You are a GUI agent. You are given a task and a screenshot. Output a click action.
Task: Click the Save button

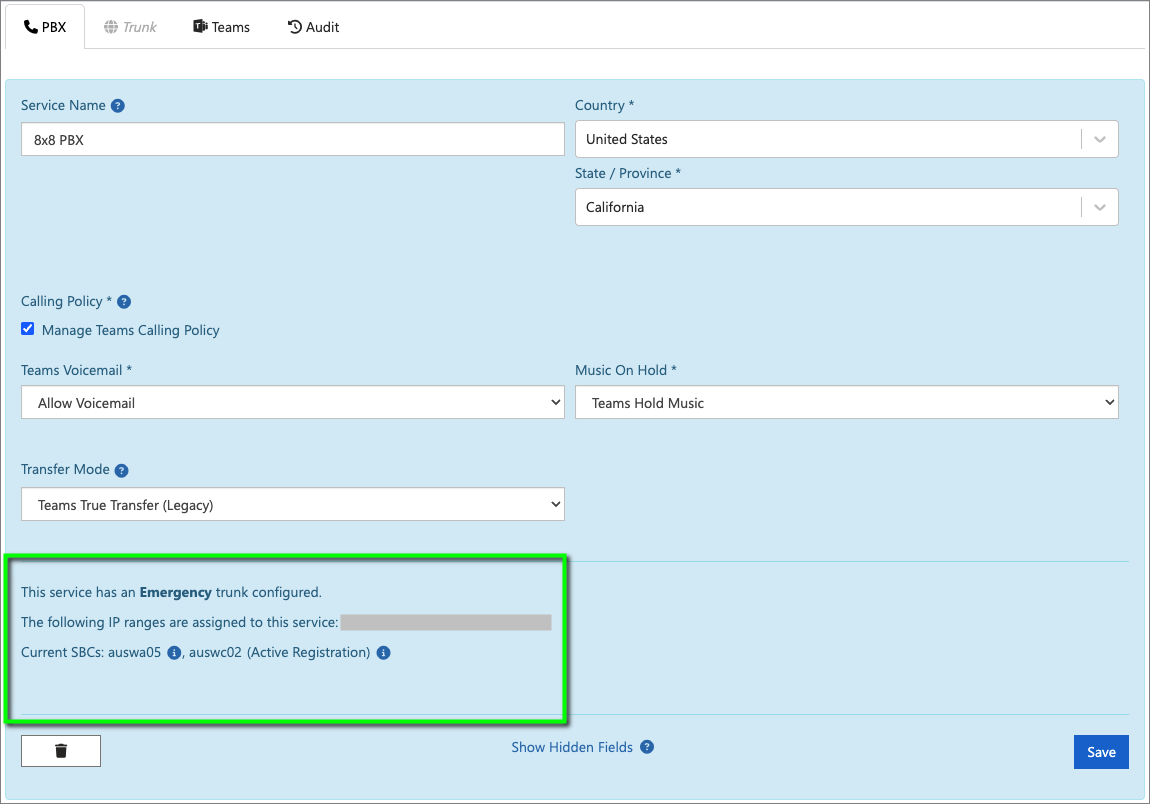(1101, 752)
